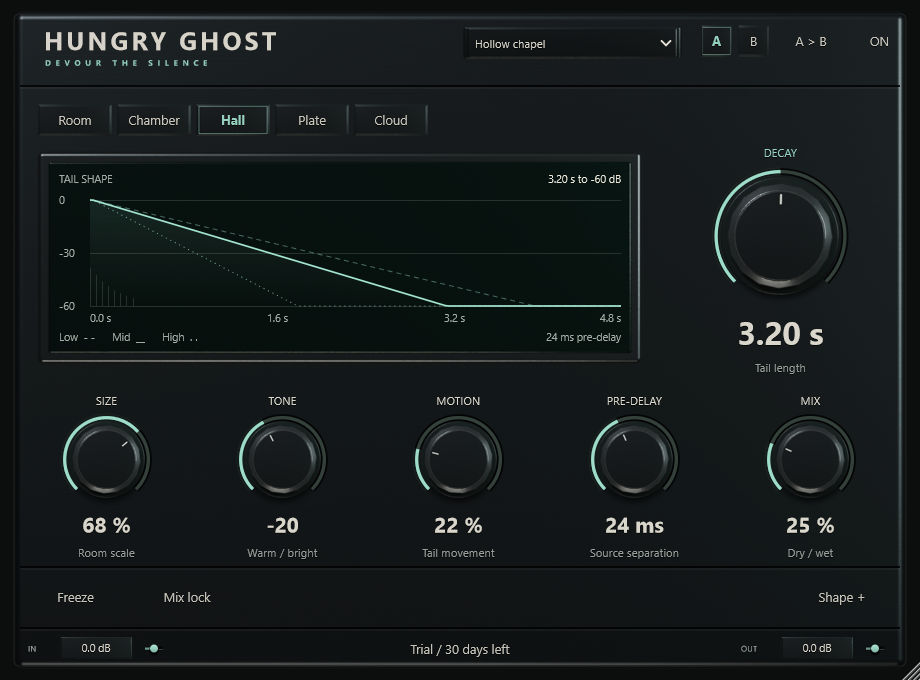
Task: Click the Mid band legend entry
Action: pyautogui.click(x=128, y=337)
